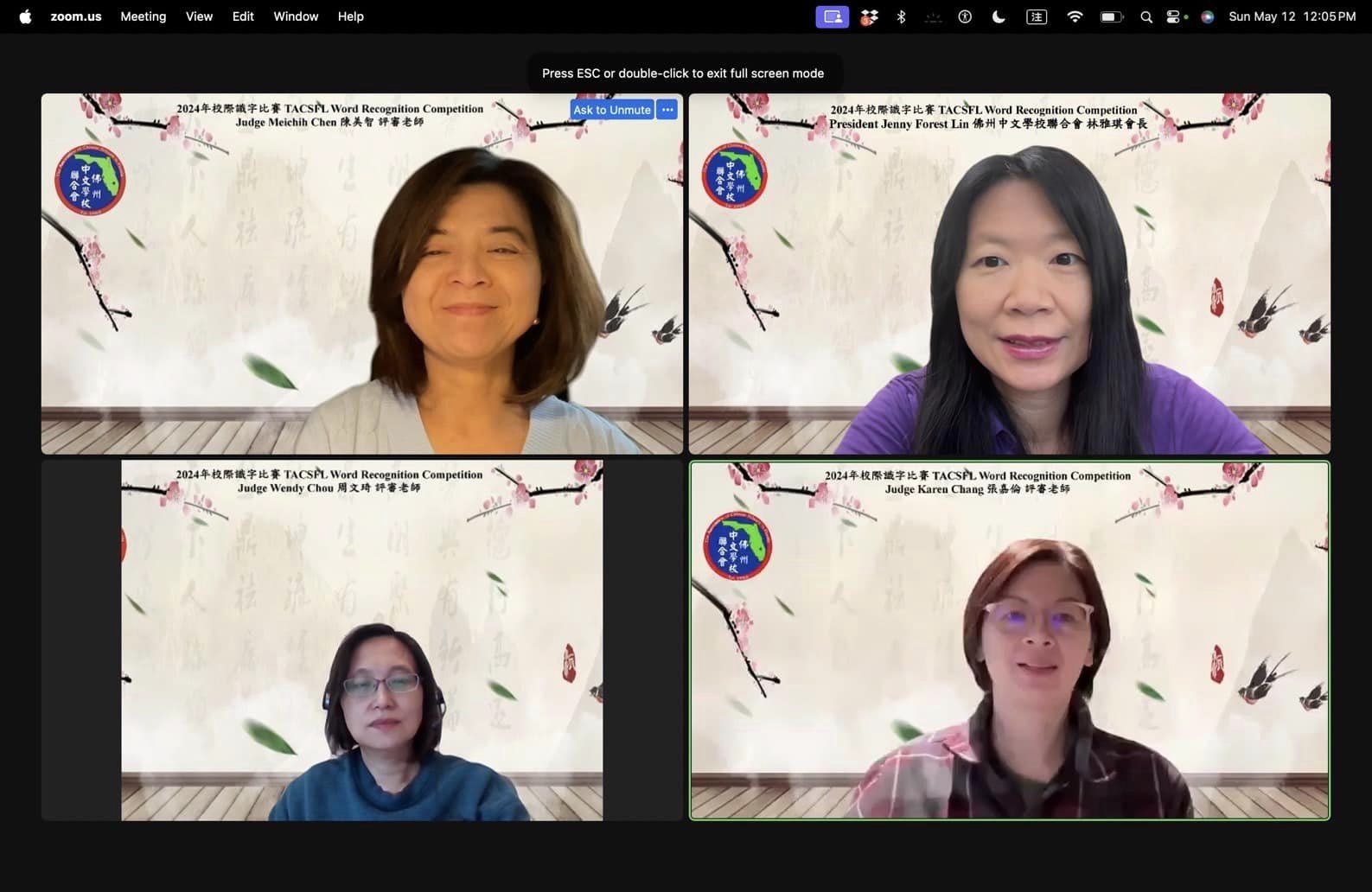This screenshot has height=892, width=1372.
Task: Open the Wi-Fi status menu
Action: 1075,16
